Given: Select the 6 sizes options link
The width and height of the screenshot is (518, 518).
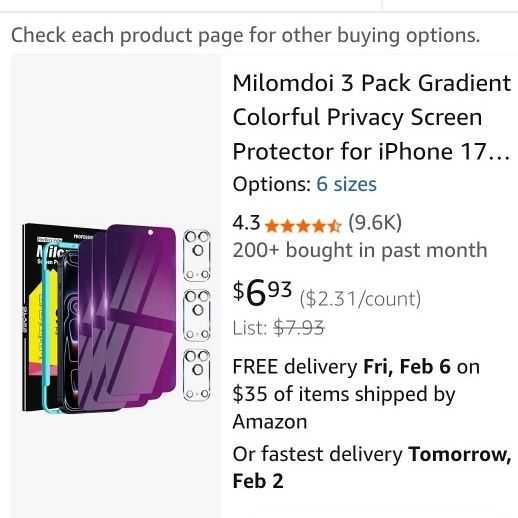Looking at the screenshot, I should point(346,184).
